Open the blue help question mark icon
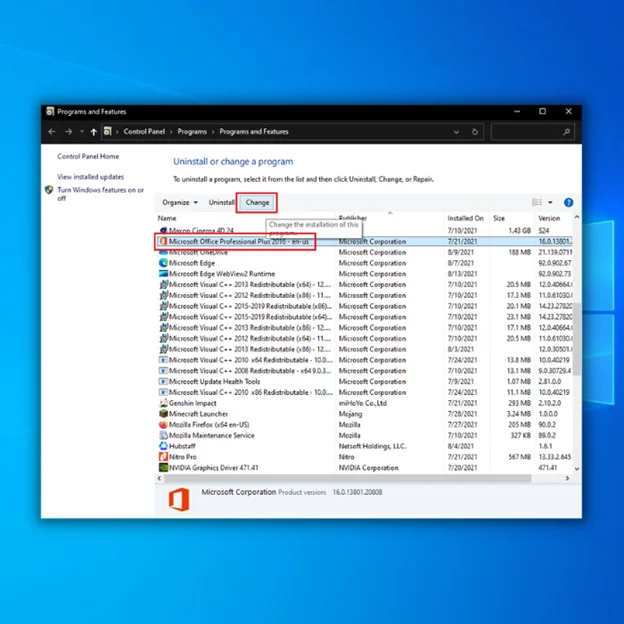 coord(568,202)
